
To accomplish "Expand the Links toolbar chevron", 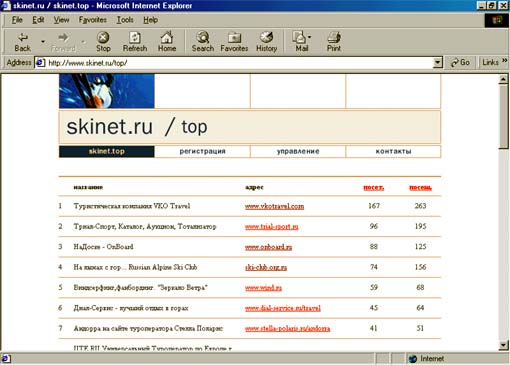I will coord(504,61).
